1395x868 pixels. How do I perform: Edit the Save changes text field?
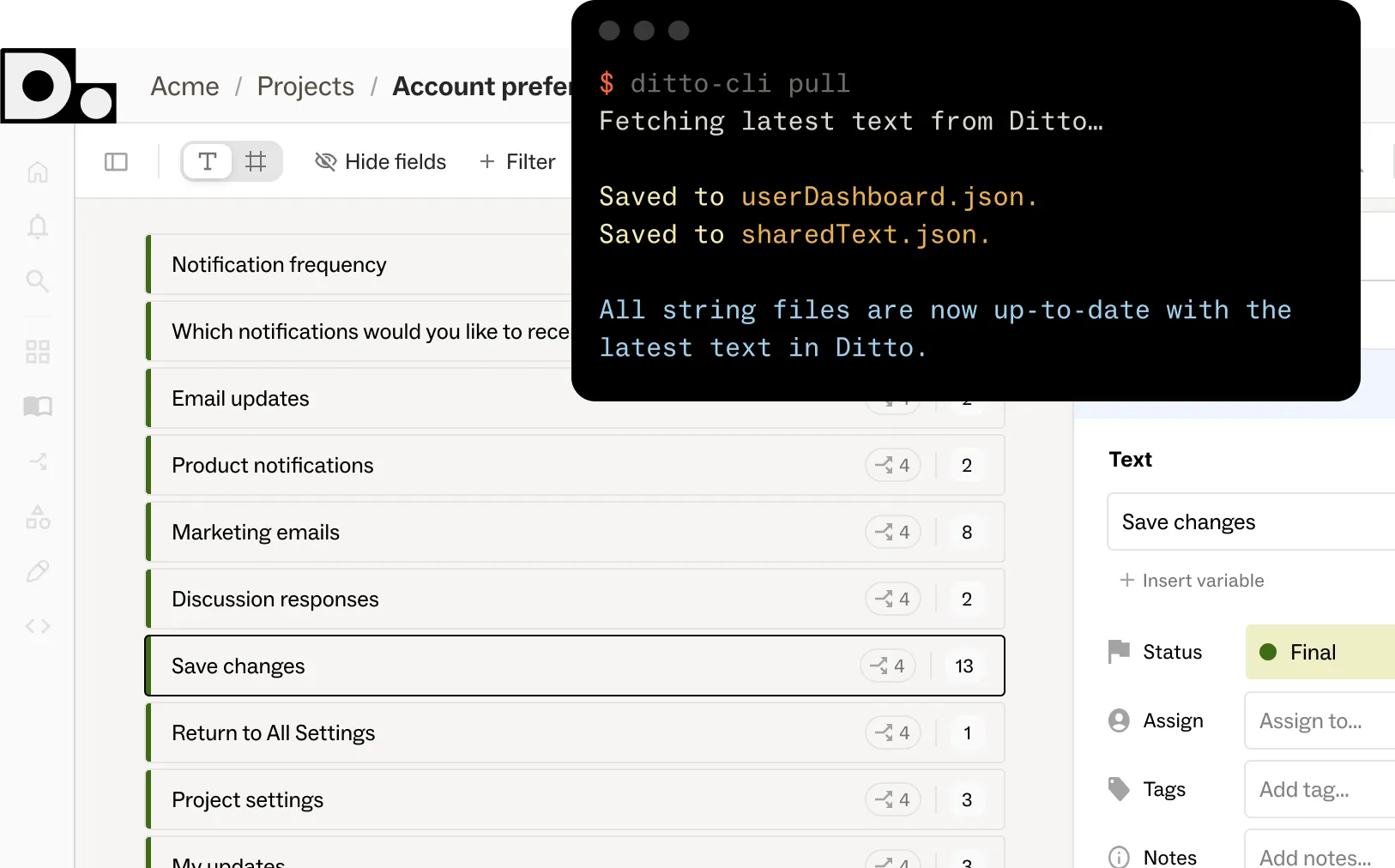tap(1251, 521)
